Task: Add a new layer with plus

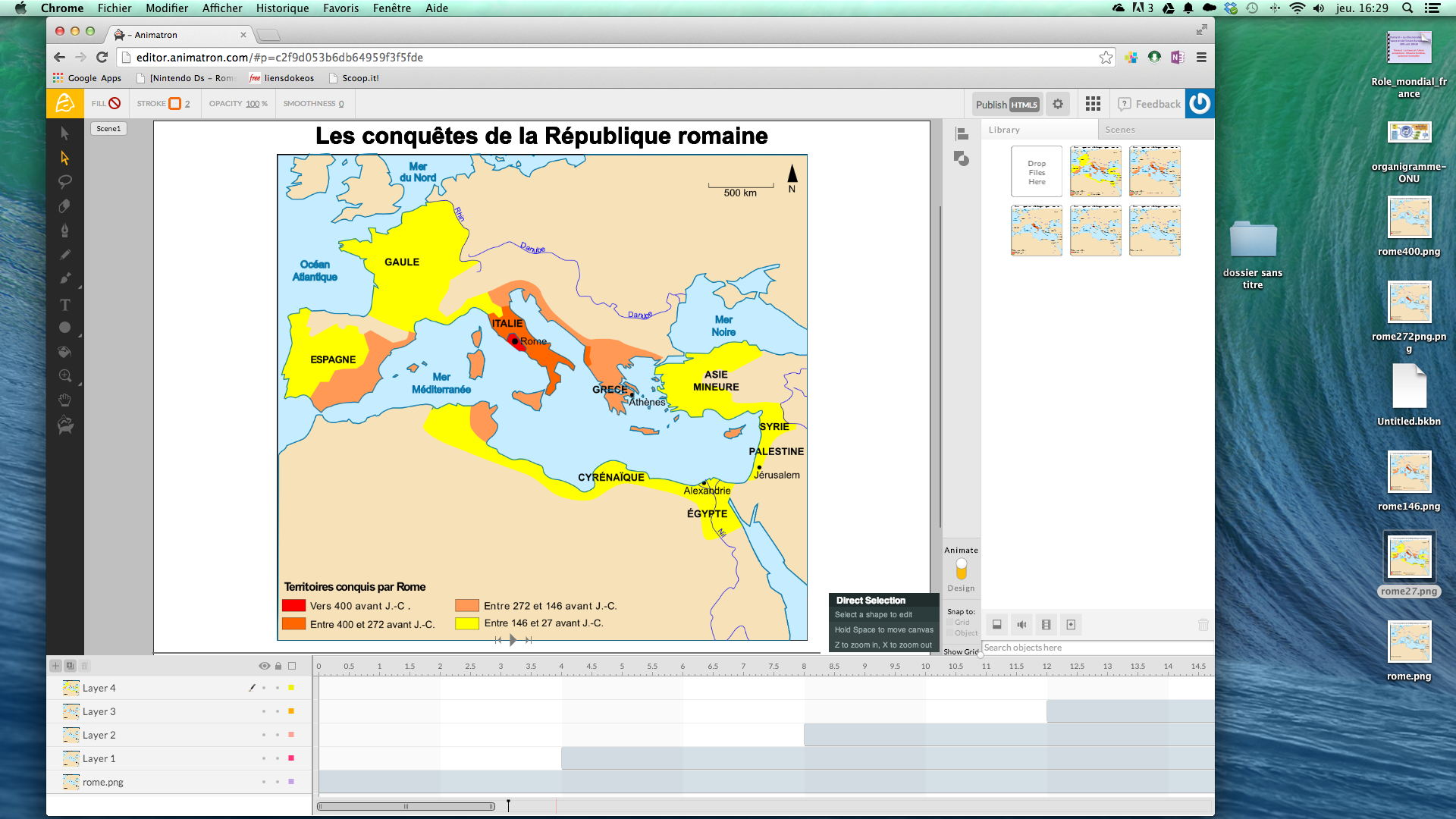Action: [55, 666]
